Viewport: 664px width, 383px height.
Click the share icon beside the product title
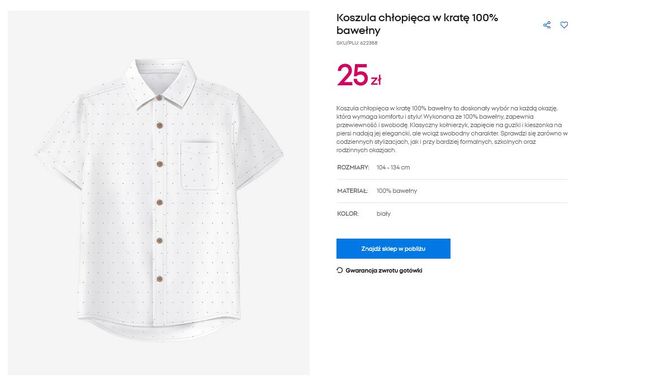(x=547, y=25)
